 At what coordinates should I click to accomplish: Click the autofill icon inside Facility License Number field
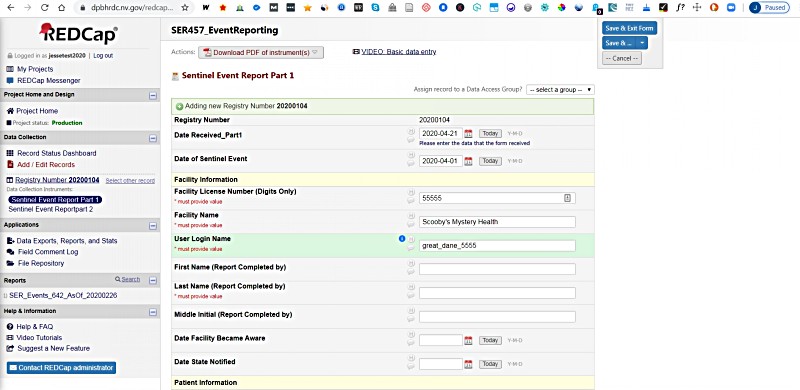point(567,198)
